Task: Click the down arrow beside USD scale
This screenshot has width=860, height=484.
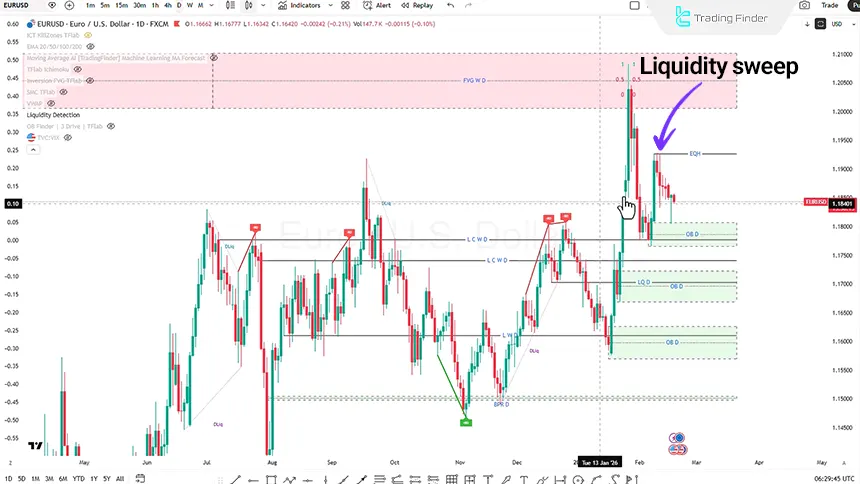Action: pos(807,24)
